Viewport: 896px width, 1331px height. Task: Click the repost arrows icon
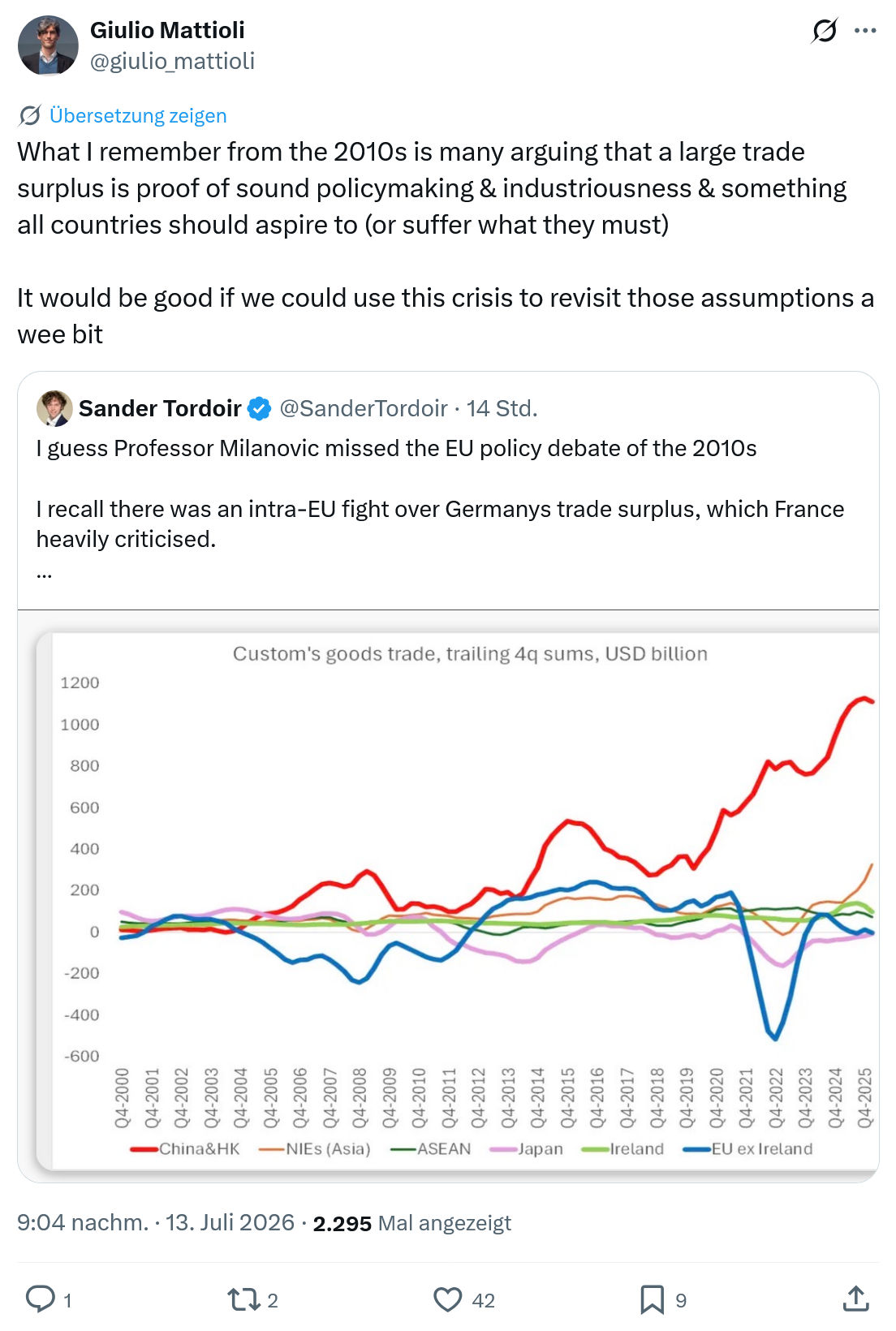tap(243, 1299)
